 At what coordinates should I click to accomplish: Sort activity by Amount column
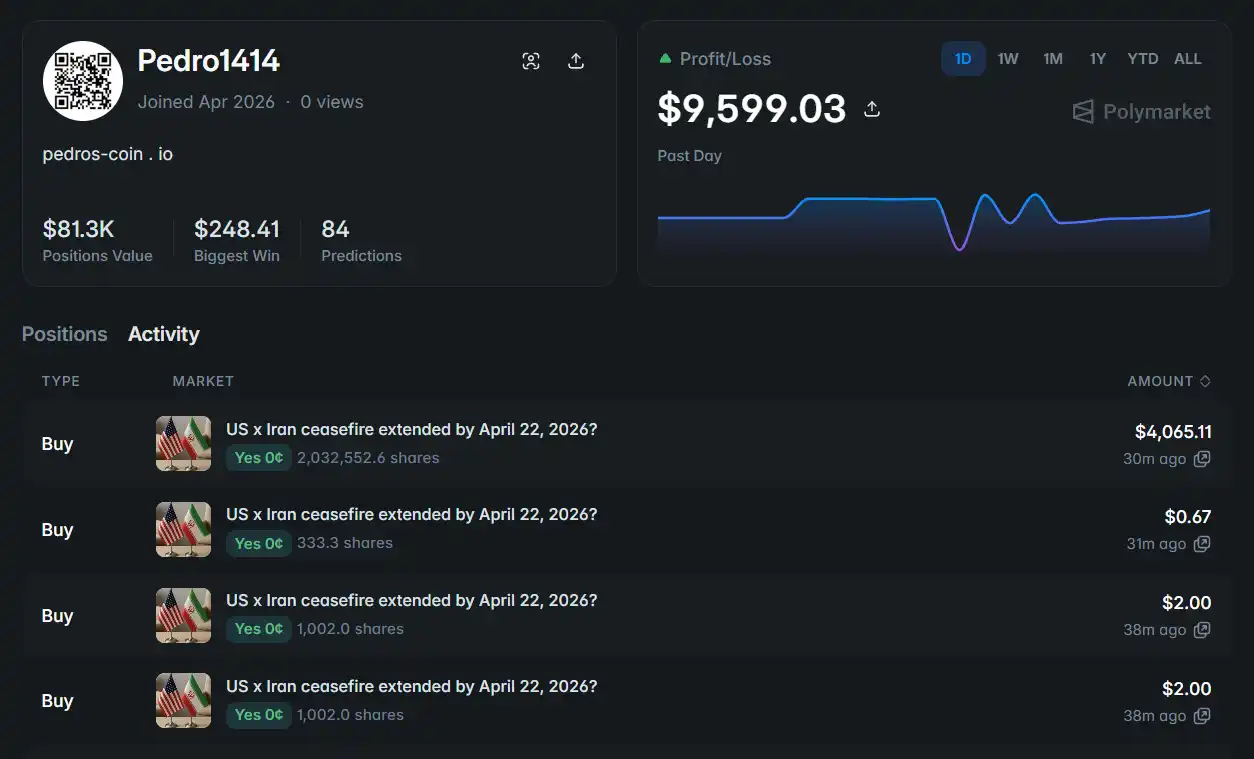coord(1169,381)
